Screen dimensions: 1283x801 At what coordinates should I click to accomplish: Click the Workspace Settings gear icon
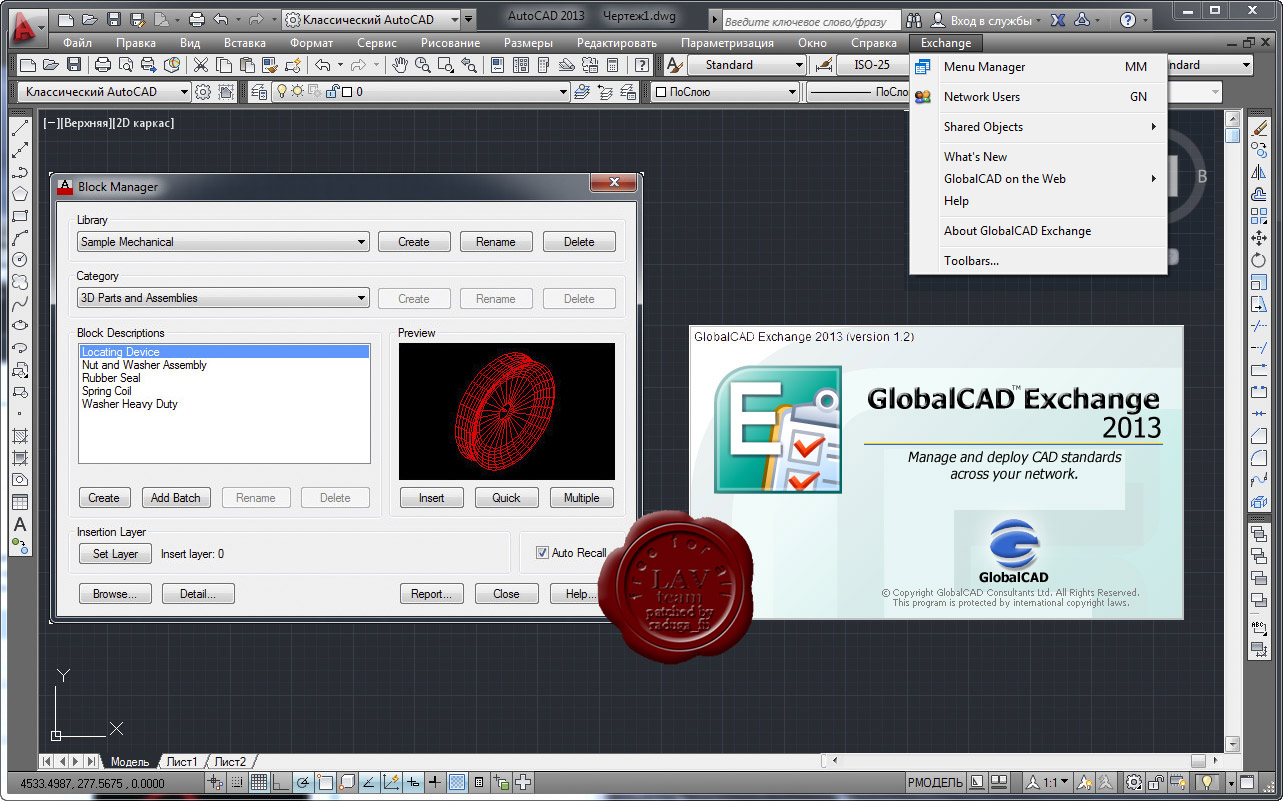tap(203, 92)
